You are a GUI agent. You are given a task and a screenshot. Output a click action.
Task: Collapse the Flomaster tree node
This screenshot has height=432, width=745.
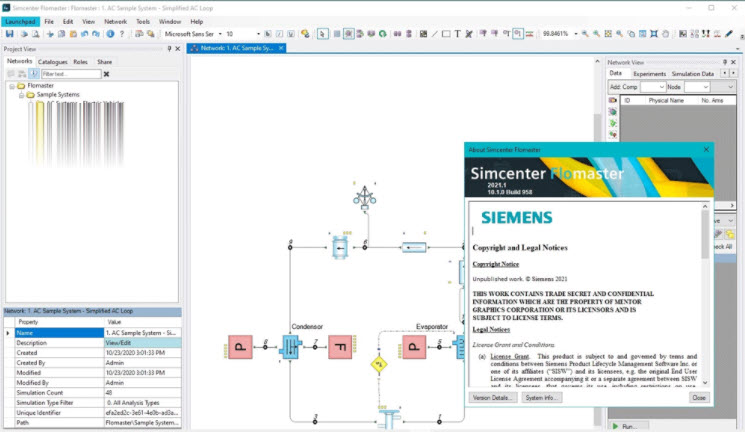pyautogui.click(x=12, y=86)
